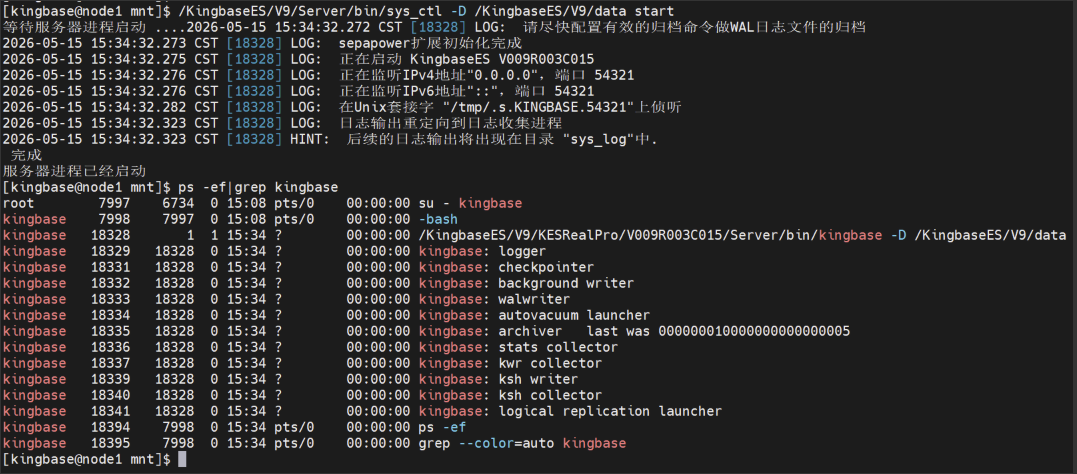Click the Unix socket /tmp/.s.KINGBASE.54321 log line
1077x474 pixels.
342,107
